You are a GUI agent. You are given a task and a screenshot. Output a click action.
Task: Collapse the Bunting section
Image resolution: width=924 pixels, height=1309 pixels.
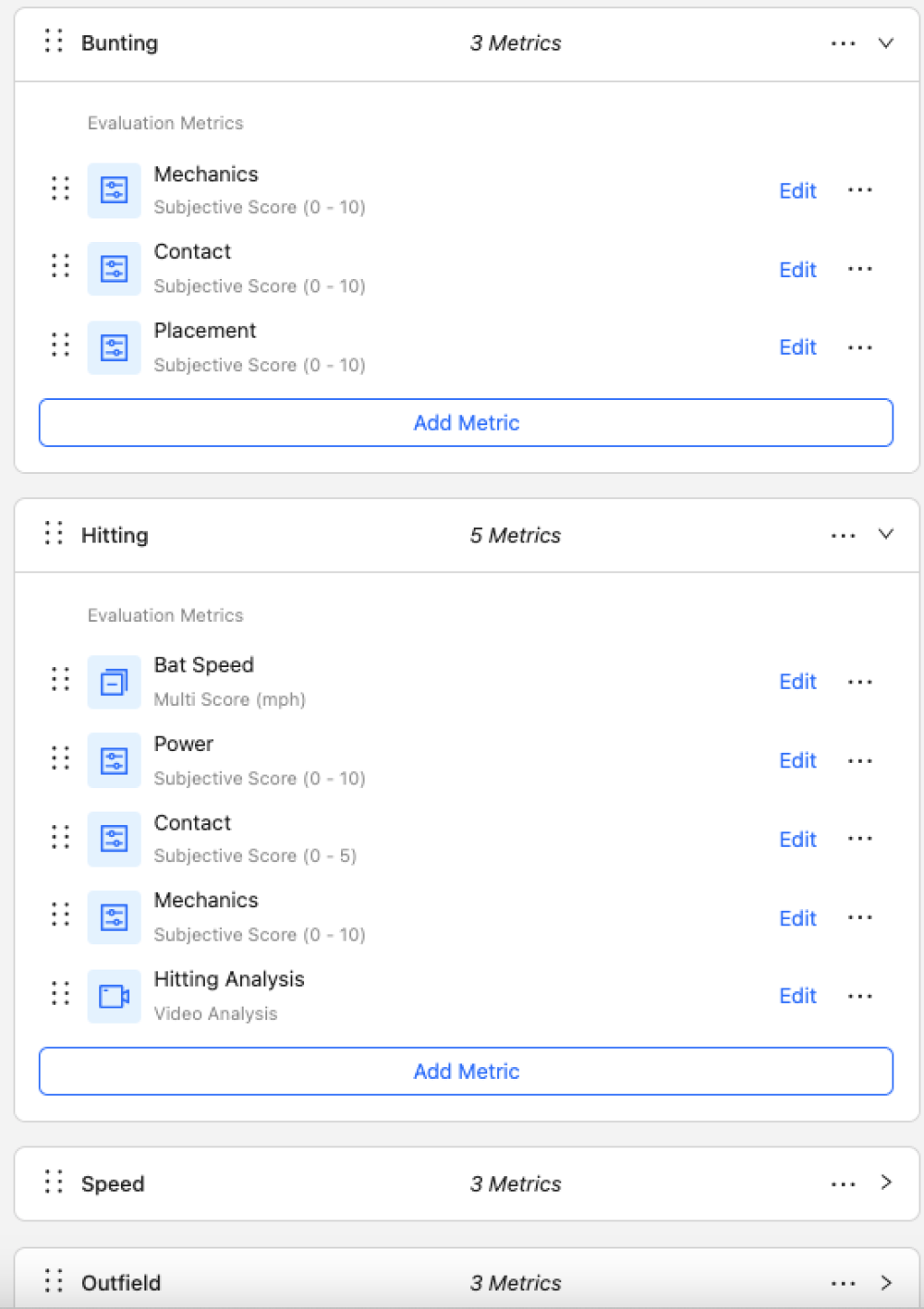click(886, 42)
